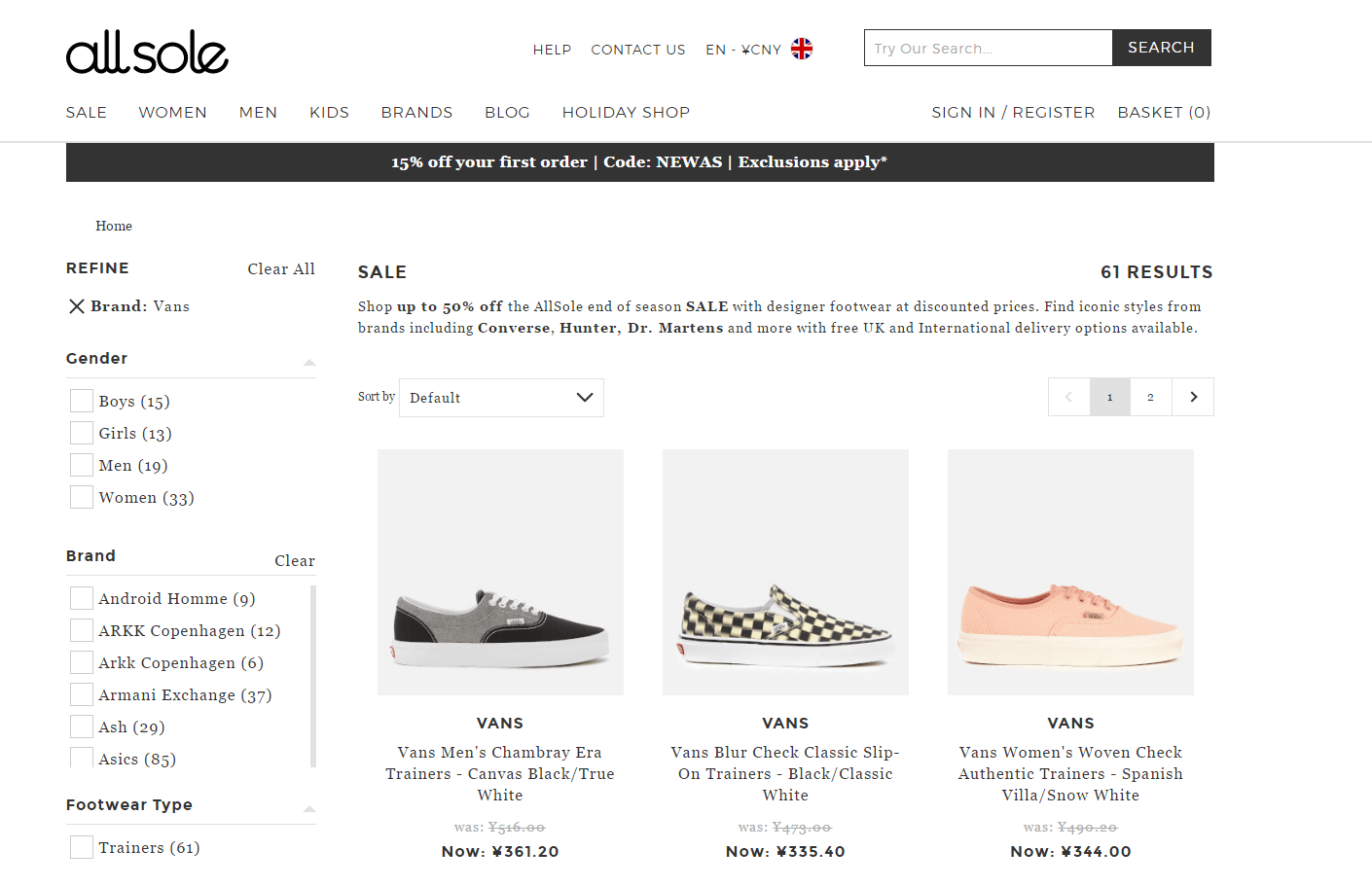Remove the Brand: Vans filter X

[77, 306]
